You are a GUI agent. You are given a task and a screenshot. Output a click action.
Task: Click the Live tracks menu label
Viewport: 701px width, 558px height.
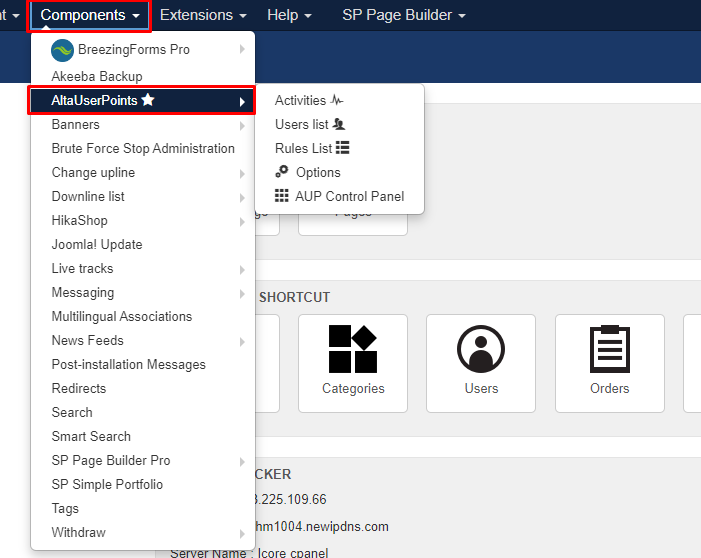pyautogui.click(x=82, y=268)
